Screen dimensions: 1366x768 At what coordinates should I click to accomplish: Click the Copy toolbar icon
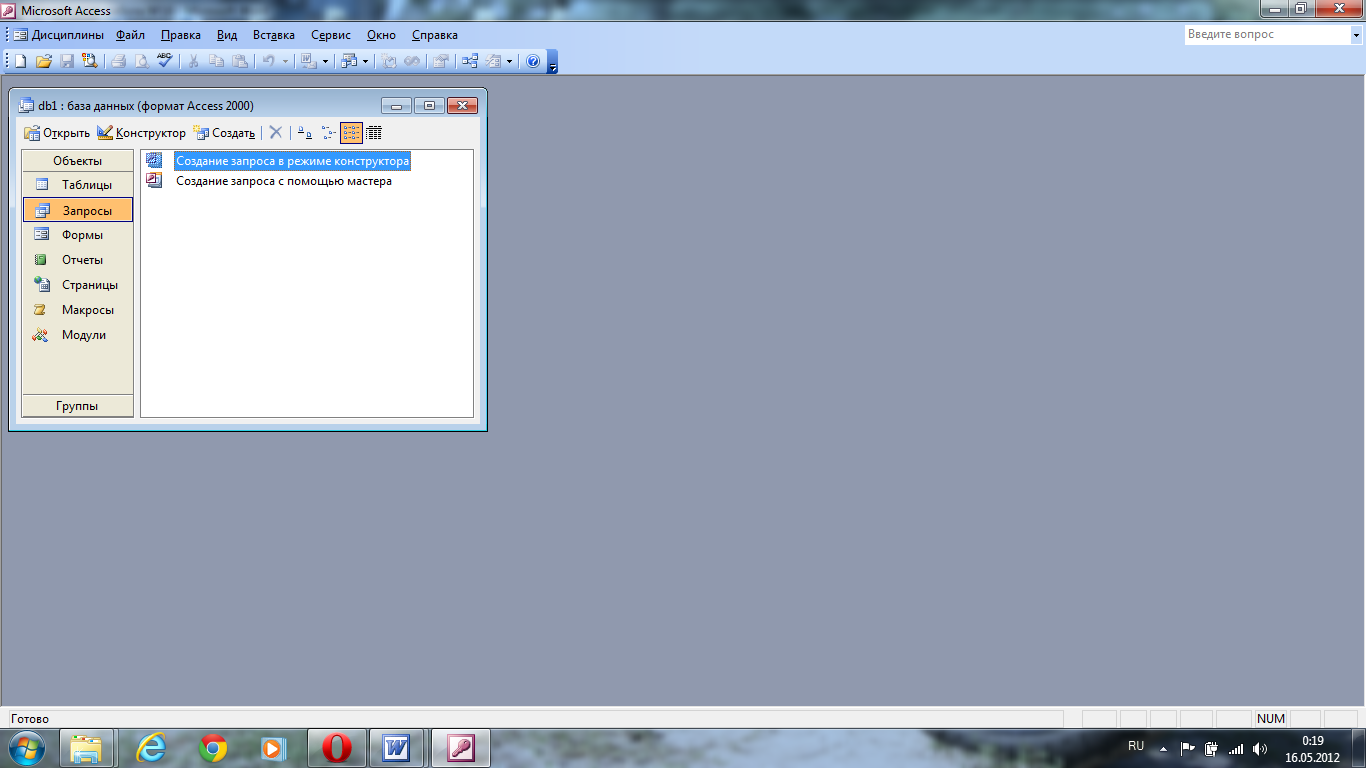tap(216, 61)
